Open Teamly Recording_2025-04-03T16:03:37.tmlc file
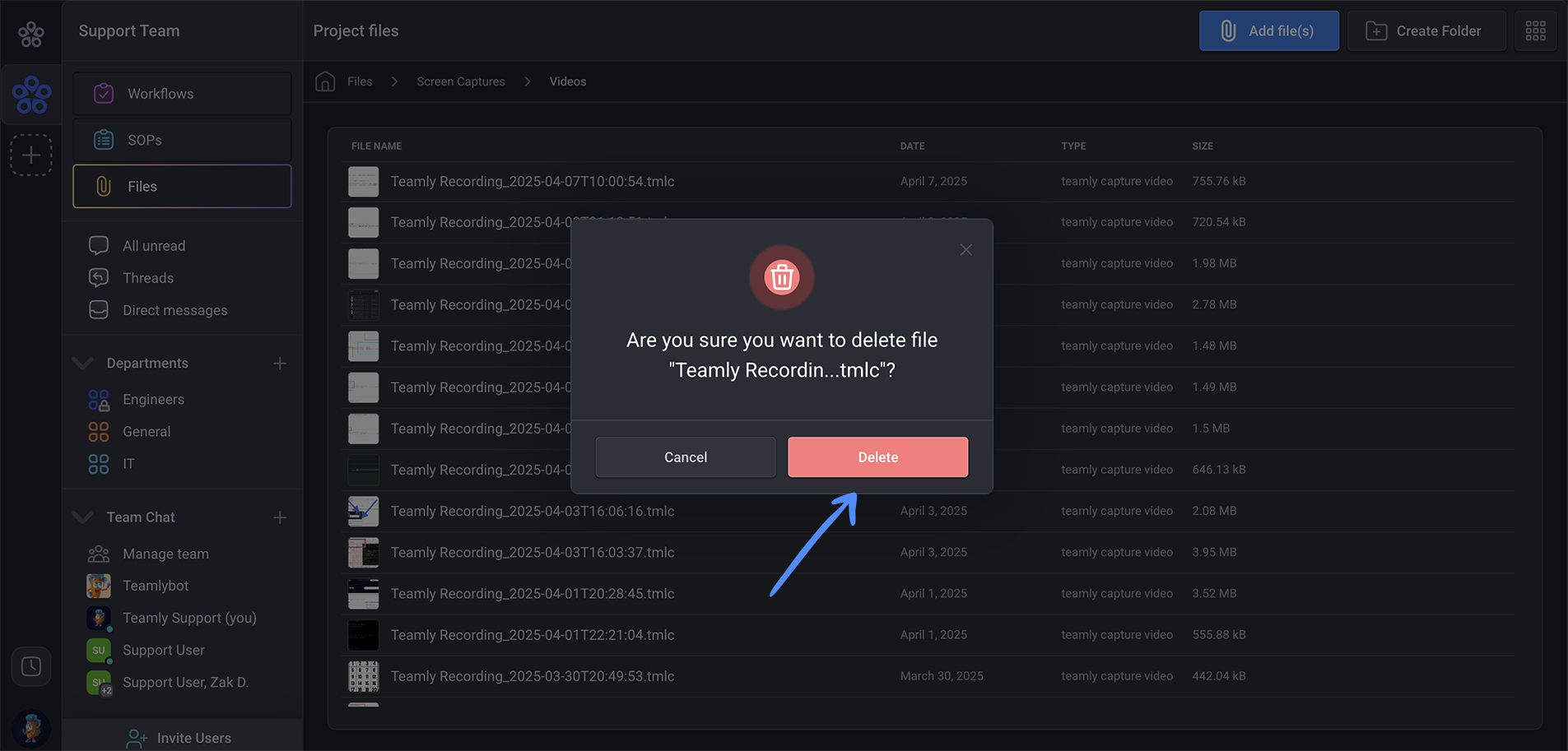This screenshot has height=751, width=1568. coord(532,552)
